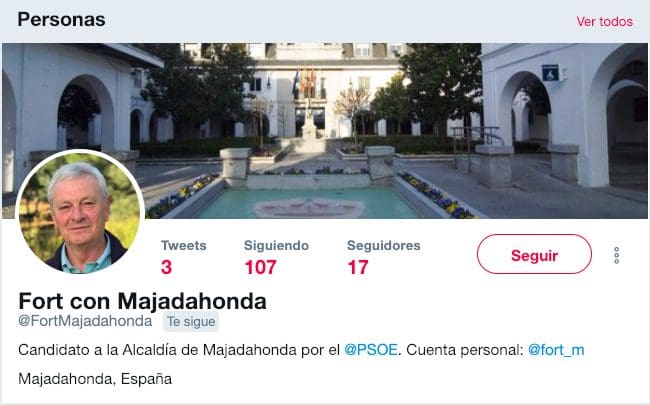Select the Fort con Majadahonda profile name

pos(142,301)
